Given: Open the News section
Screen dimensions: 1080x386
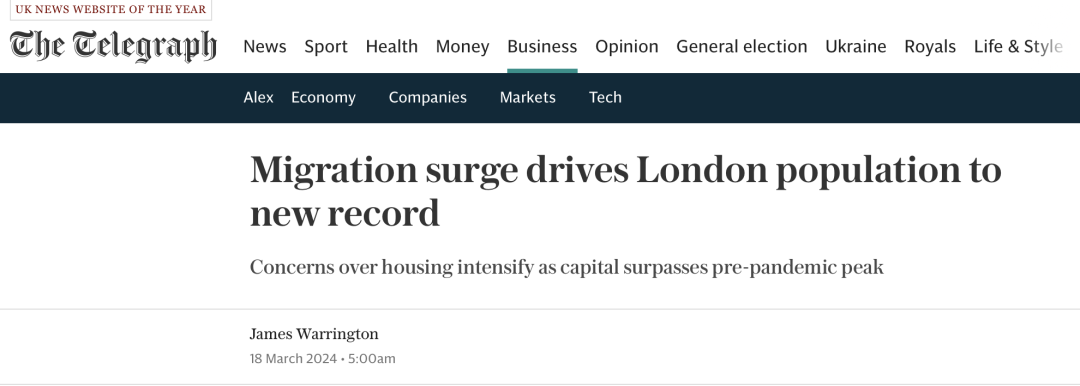Looking at the screenshot, I should click(264, 46).
